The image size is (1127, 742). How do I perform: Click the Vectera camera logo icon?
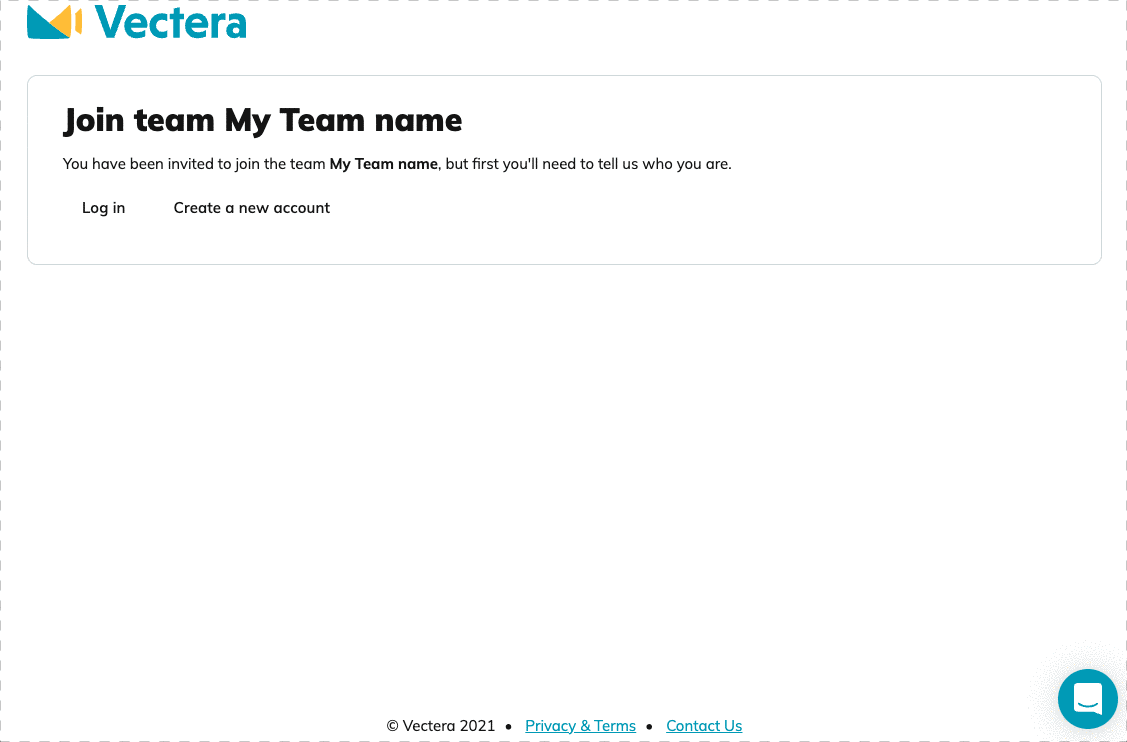pyautogui.click(x=54, y=22)
